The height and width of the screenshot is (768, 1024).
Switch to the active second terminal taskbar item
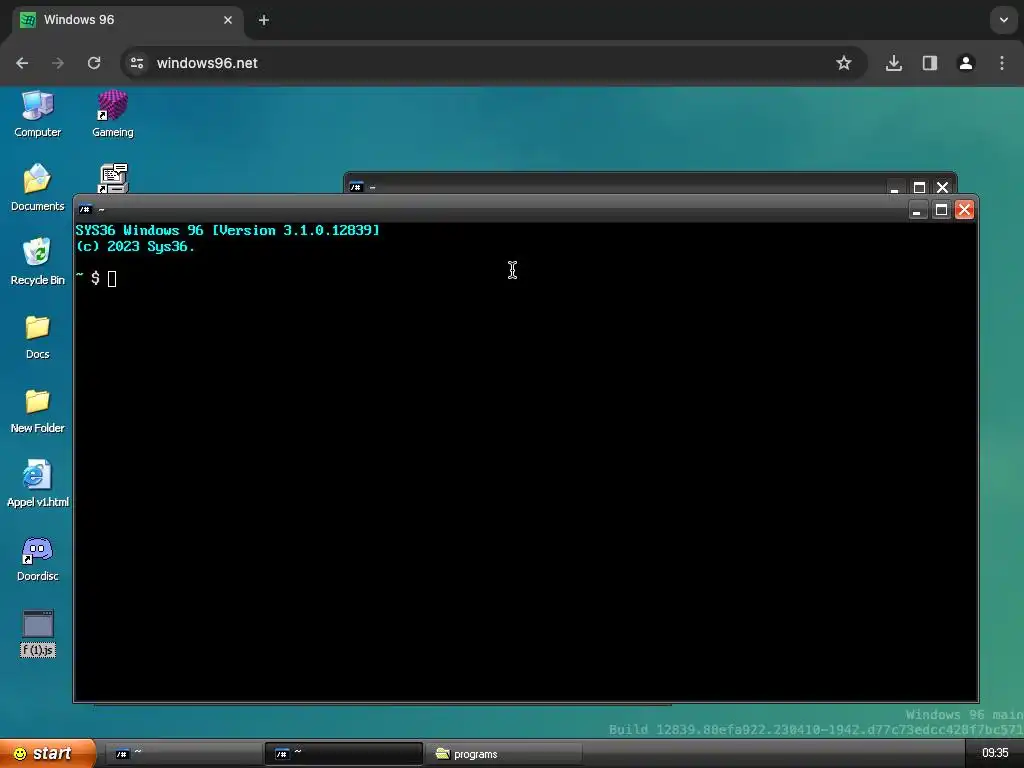(344, 754)
